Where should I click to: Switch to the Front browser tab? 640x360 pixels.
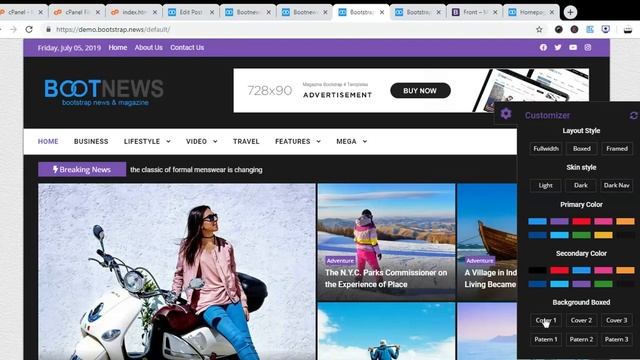[x=474, y=12]
